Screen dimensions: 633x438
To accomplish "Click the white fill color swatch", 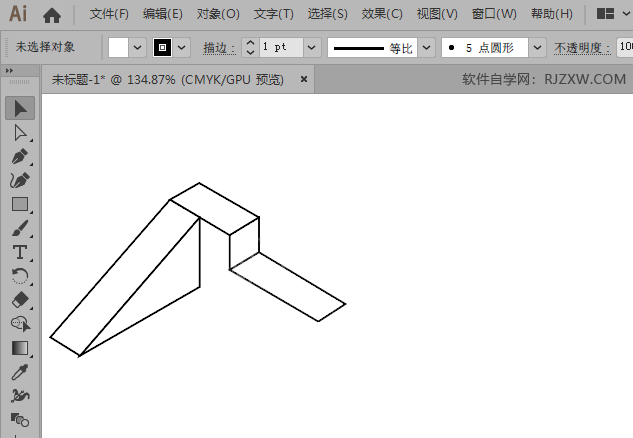I will pyautogui.click(x=118, y=48).
